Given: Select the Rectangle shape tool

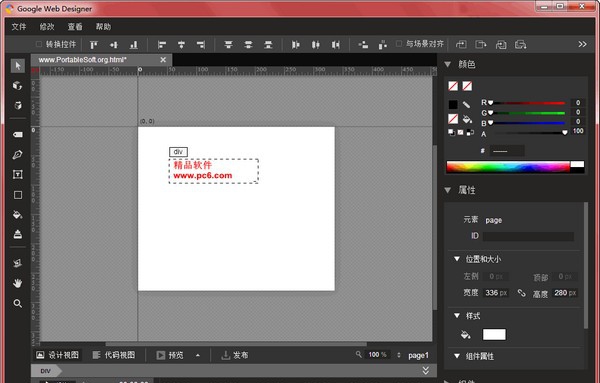Looking at the screenshot, I should point(18,195).
